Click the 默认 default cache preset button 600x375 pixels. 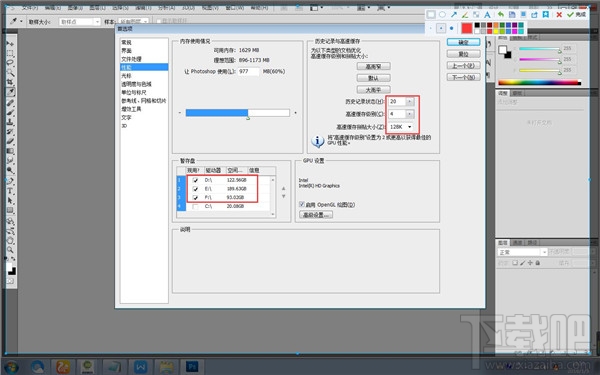coord(373,78)
